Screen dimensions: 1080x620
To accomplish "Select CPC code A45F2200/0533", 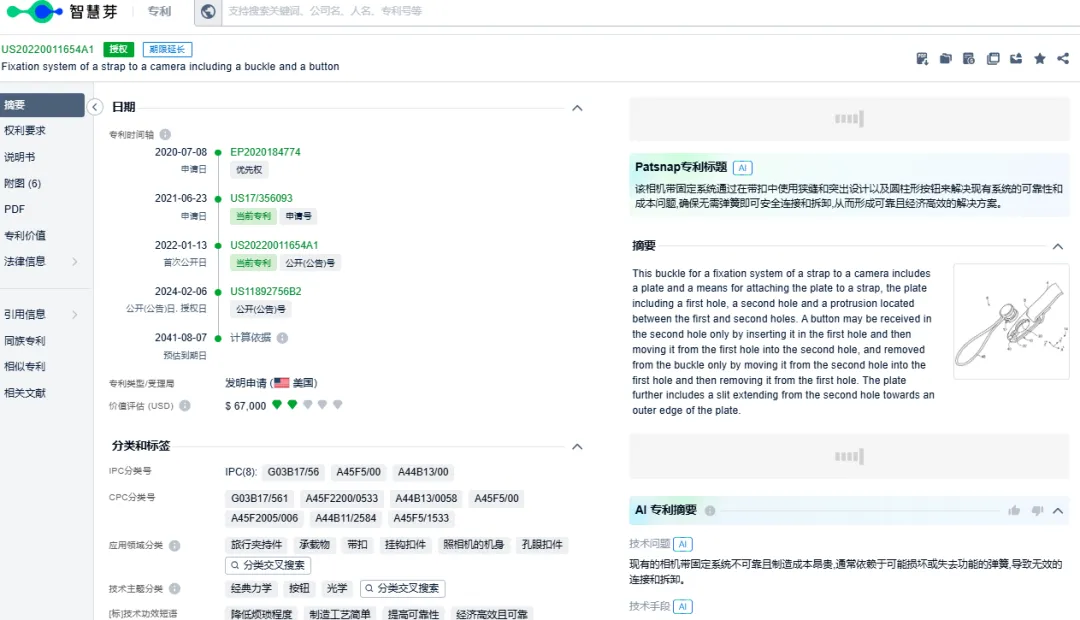I will (x=342, y=499).
